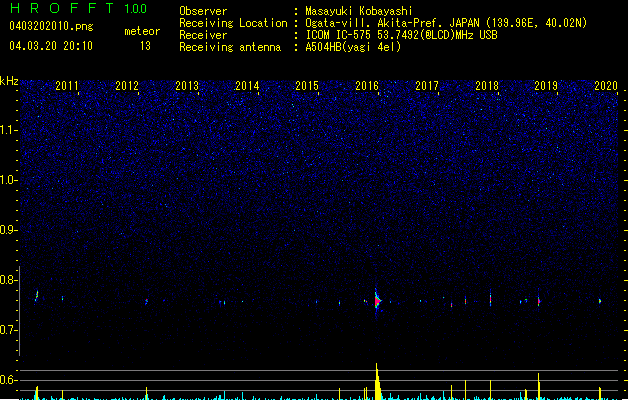Click the 2013 time axis marker
Viewport: 629px width, 400px height.
click(187, 86)
